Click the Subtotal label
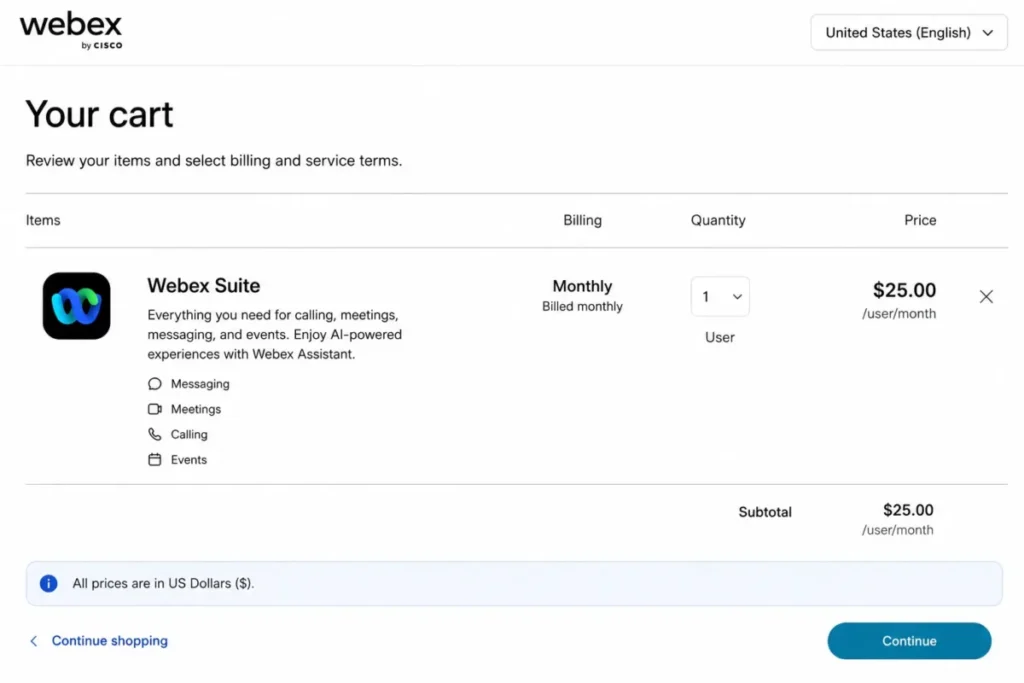 click(765, 512)
